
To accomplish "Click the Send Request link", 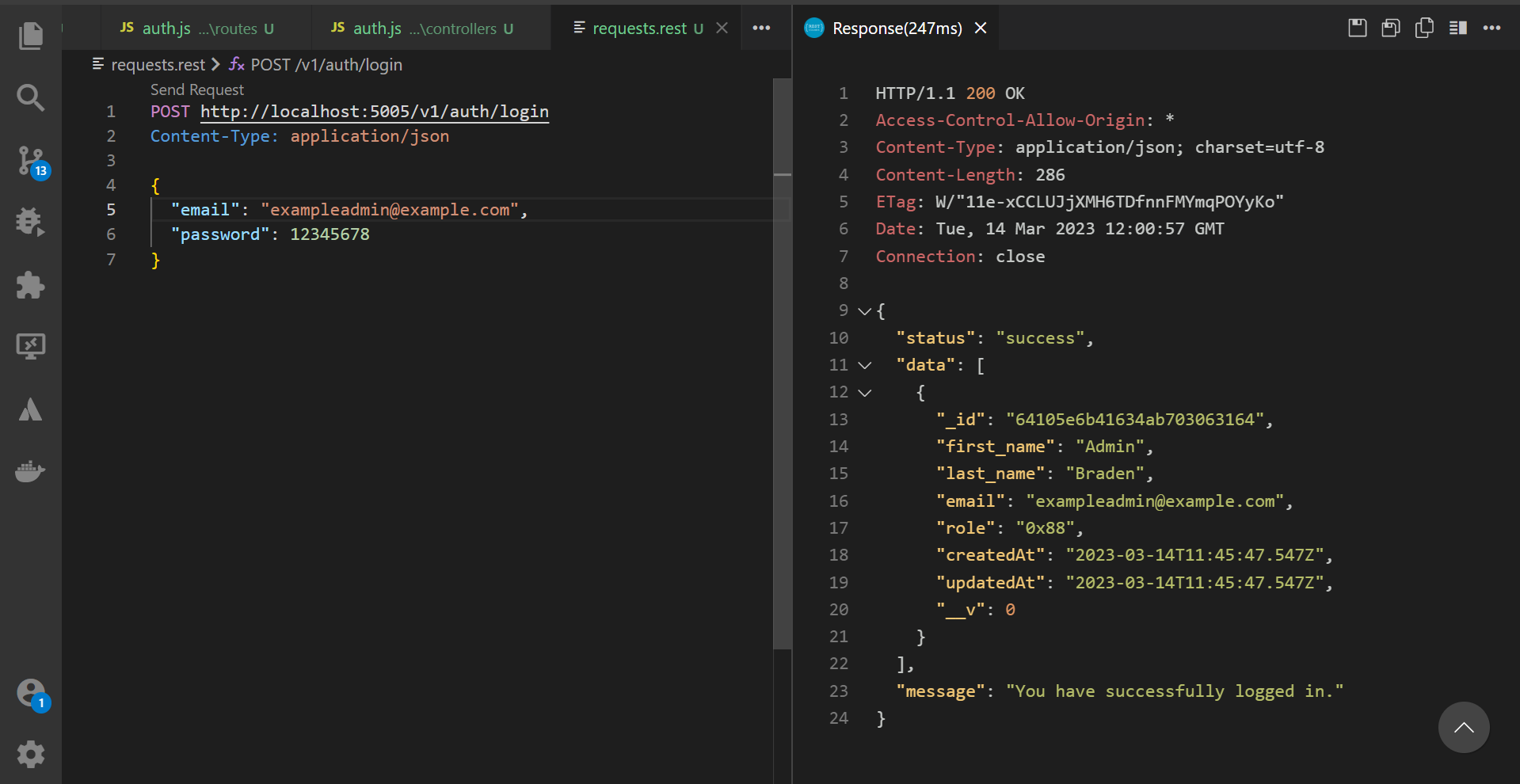I will pyautogui.click(x=197, y=89).
